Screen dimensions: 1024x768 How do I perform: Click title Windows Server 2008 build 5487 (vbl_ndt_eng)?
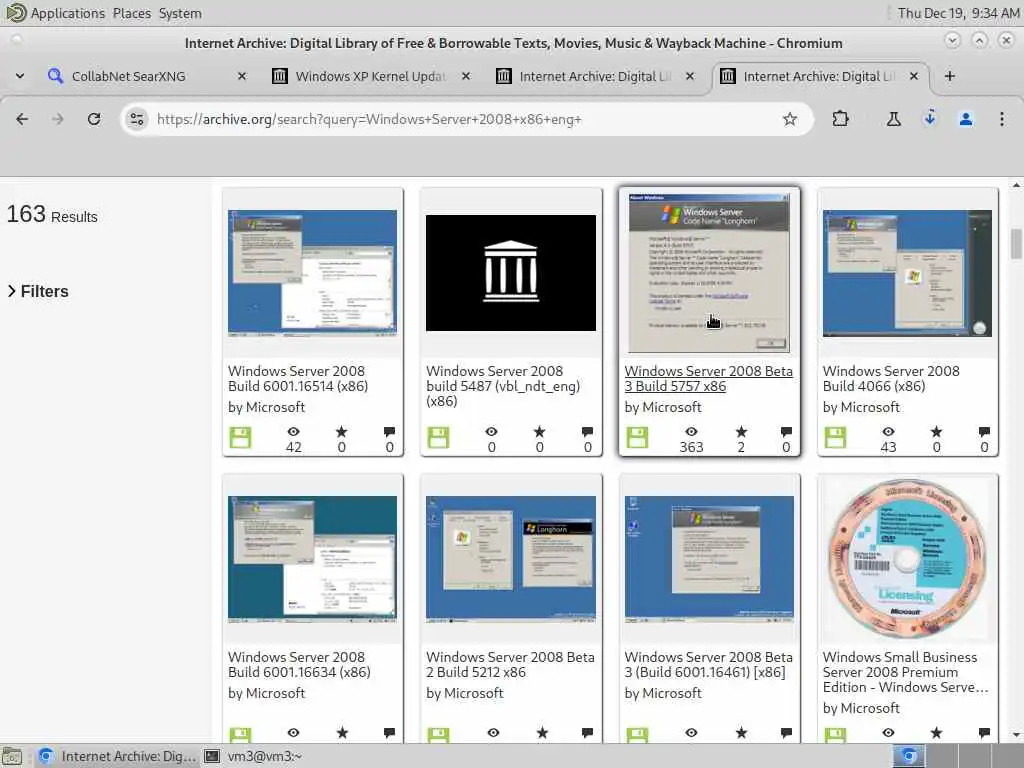point(503,386)
